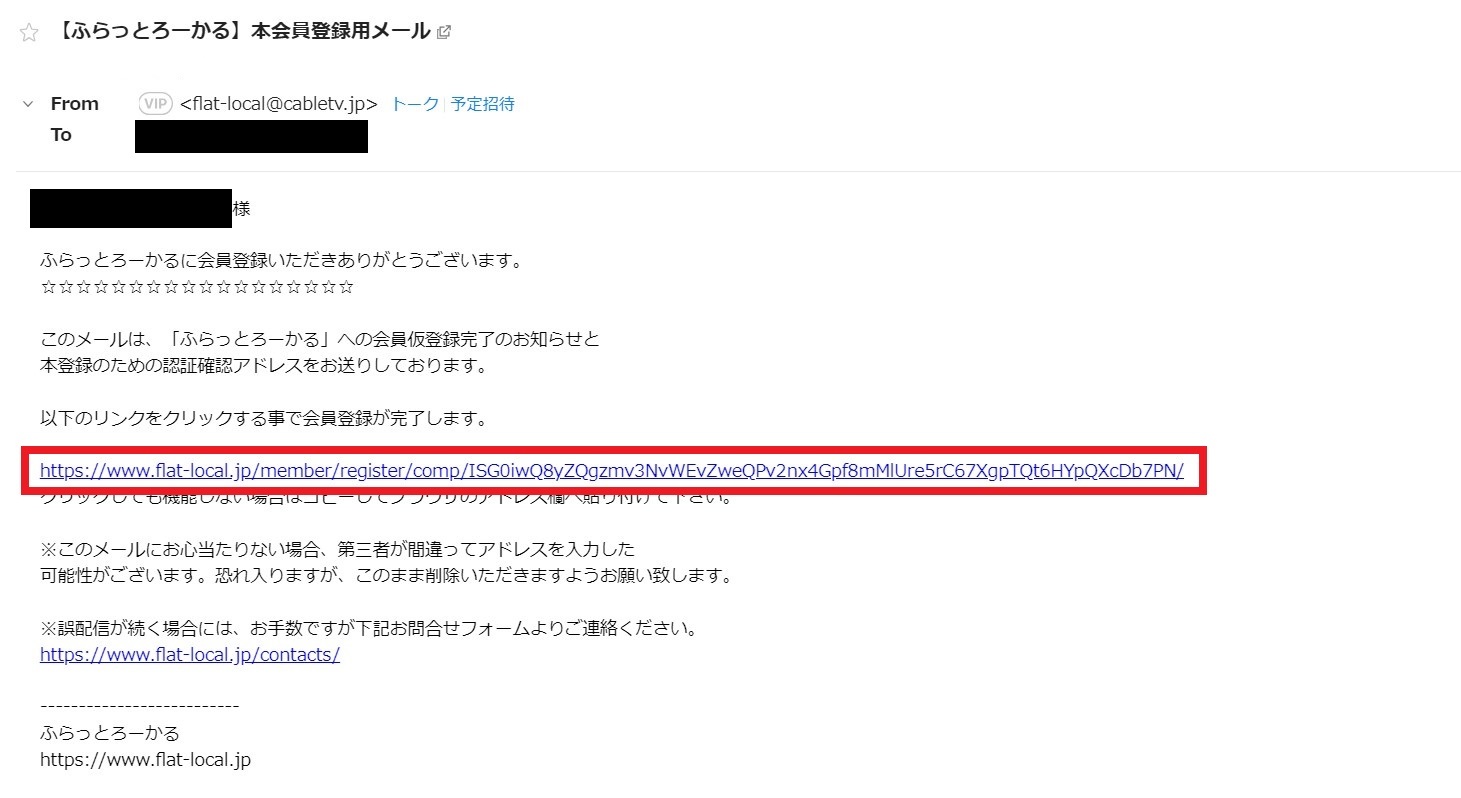Screen dimensions: 1461x798
Task: Click the ※誤配信が続く場合 notice line
Action: tap(368, 629)
